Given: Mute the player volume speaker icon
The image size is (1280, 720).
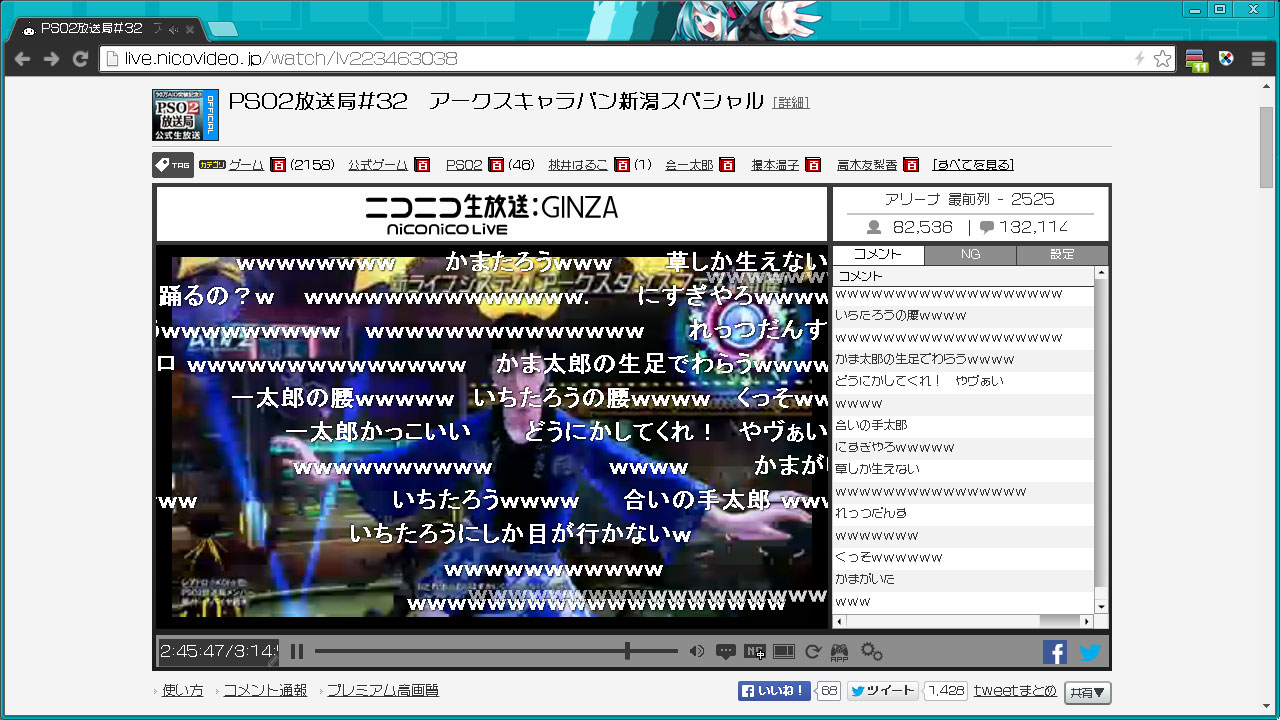Looking at the screenshot, I should pyautogui.click(x=697, y=652).
